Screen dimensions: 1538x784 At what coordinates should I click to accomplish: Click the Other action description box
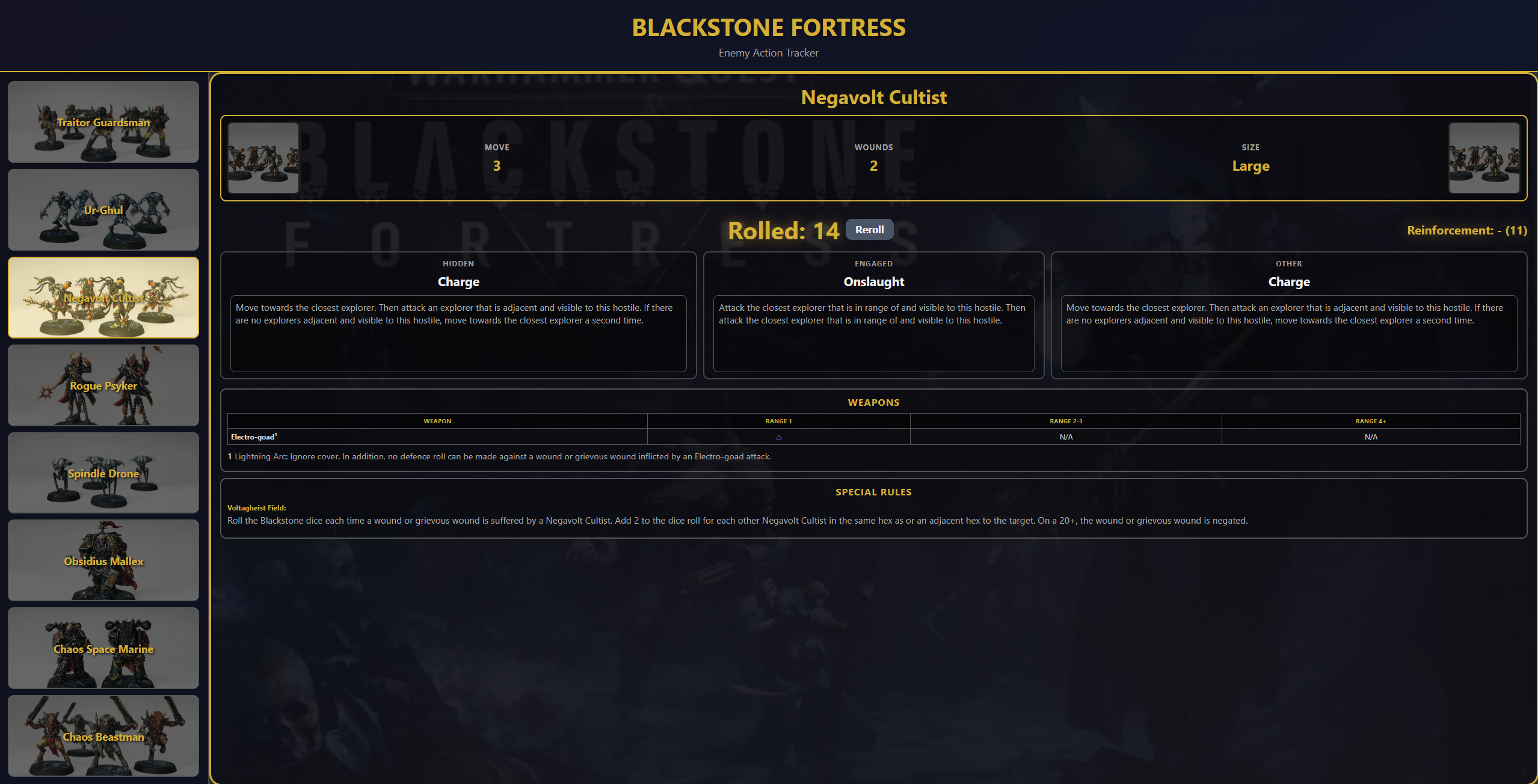point(1289,334)
